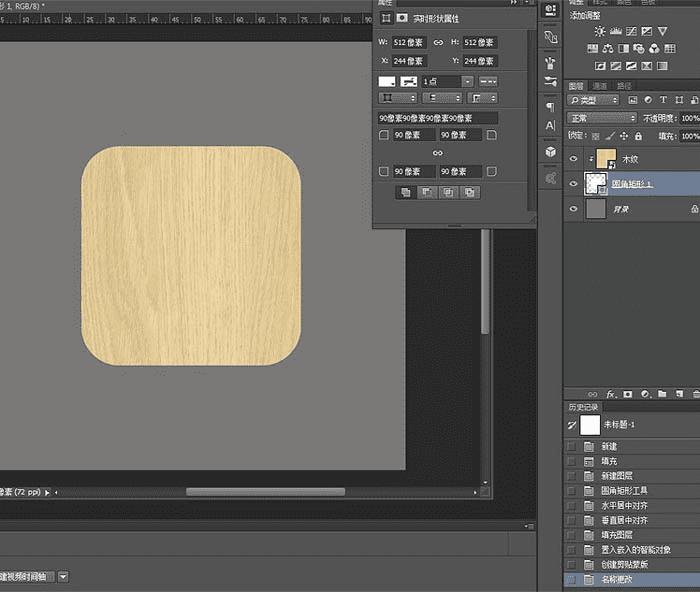Click the lock position icon in Layers

click(x=625, y=134)
